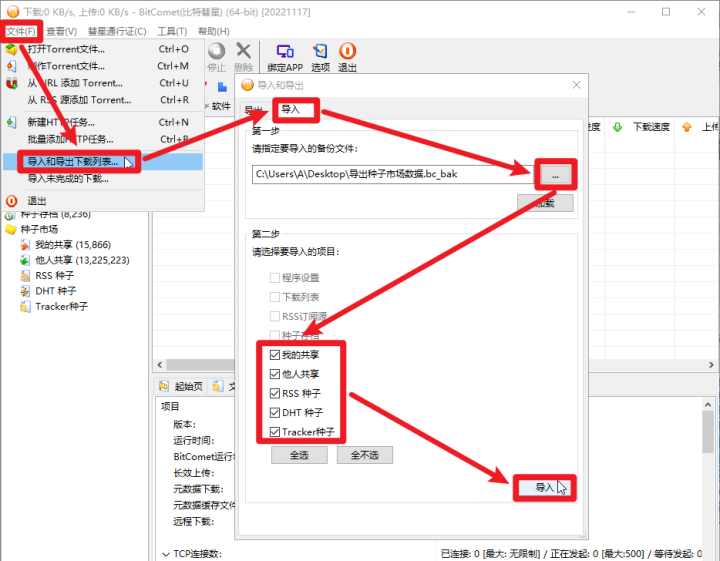Toggle the RSS订阅源 checkbox
The width and height of the screenshot is (720, 561).
point(275,316)
